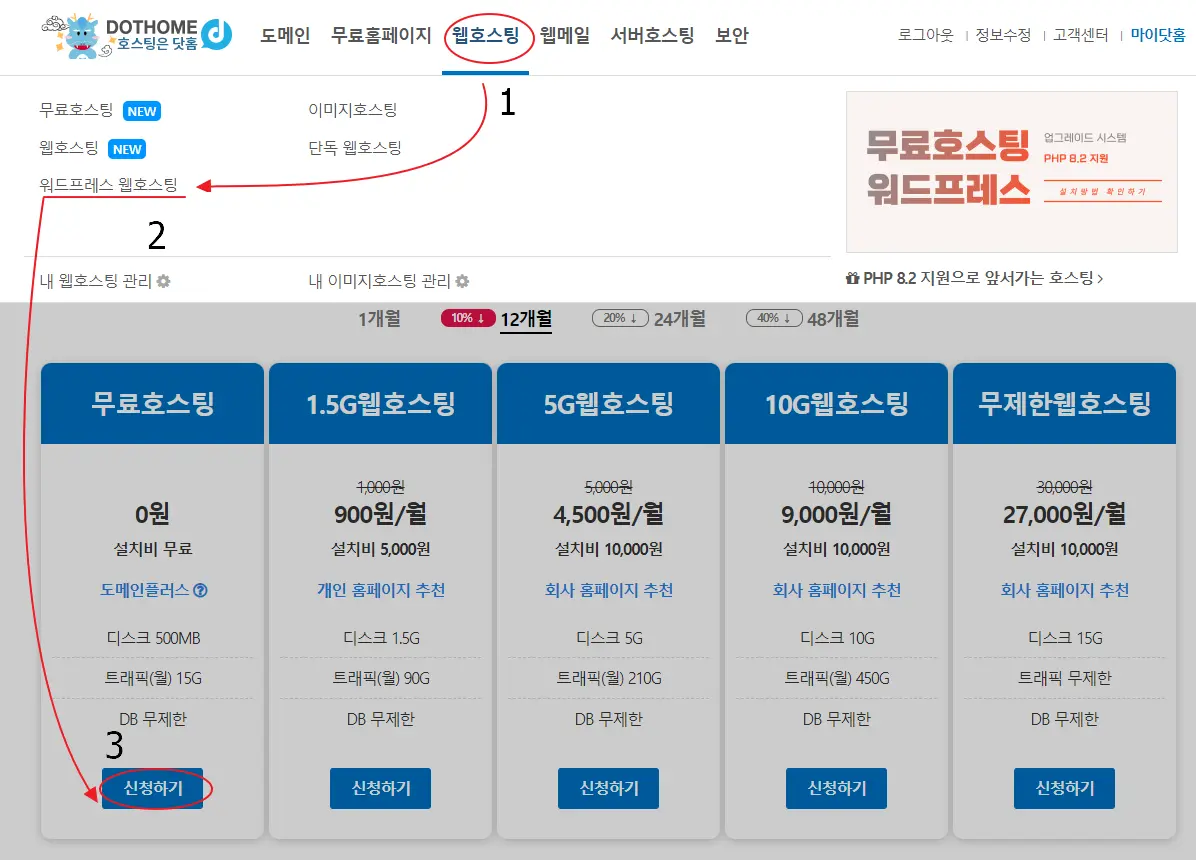Viewport: 1196px width, 860px height.
Task: Click the NEW badge beside 웹호스팅
Action: 127,150
